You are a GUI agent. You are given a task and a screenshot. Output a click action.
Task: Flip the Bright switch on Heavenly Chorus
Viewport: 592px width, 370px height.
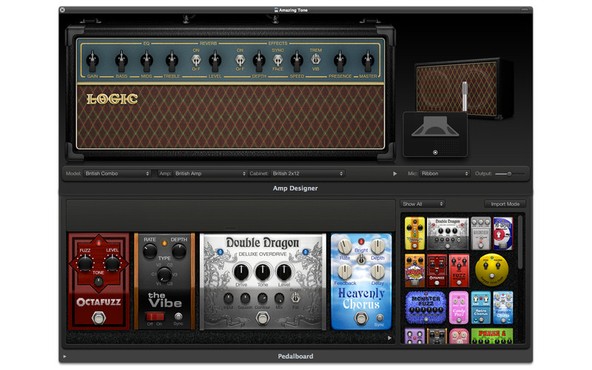tap(361, 259)
